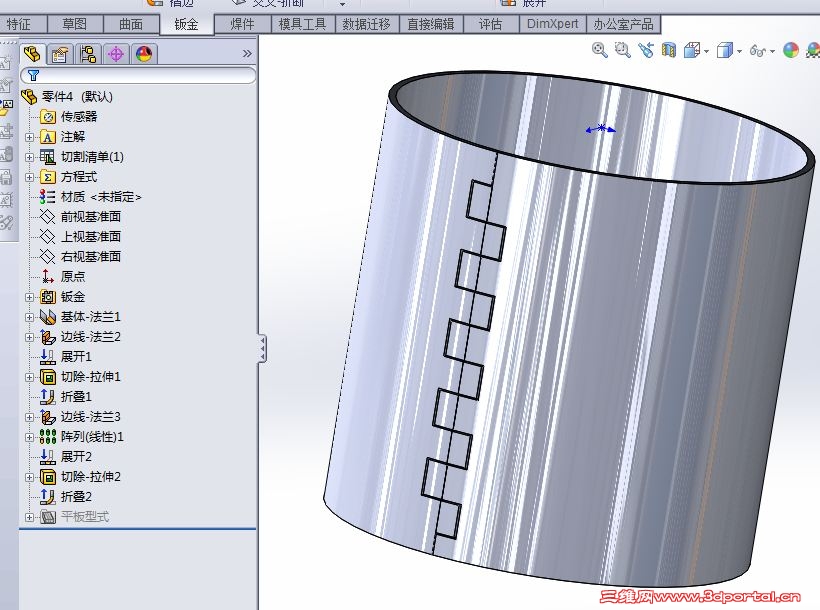Viewport: 820px width, 610px height.
Task: Expand the 切割清单(1) node
Action: 29,157
